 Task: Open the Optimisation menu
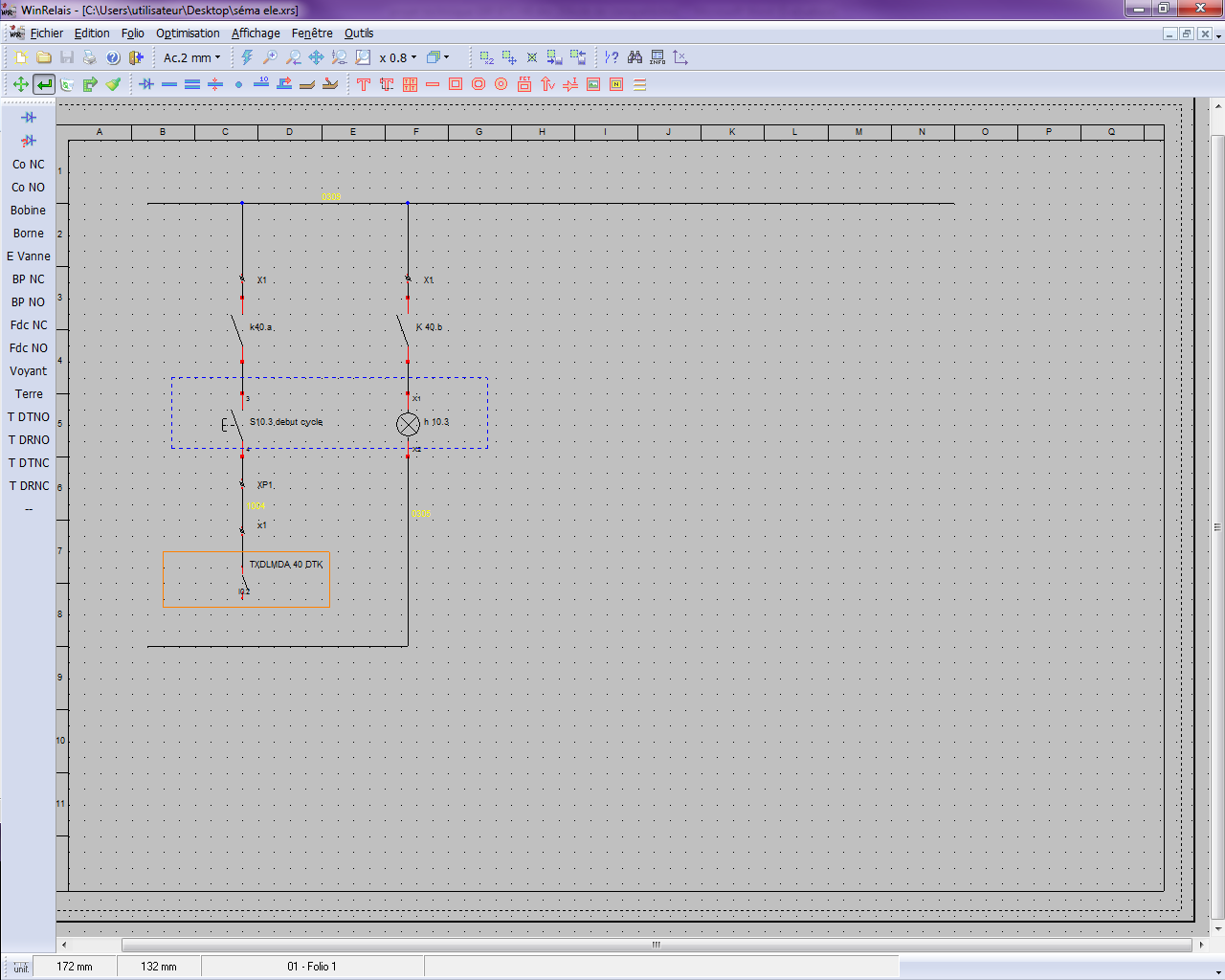pos(188,33)
